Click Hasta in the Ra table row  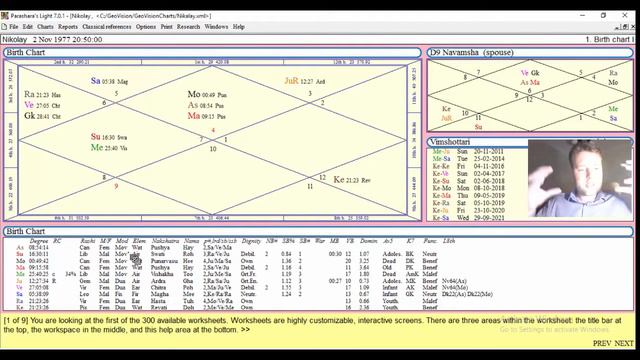click(158, 301)
